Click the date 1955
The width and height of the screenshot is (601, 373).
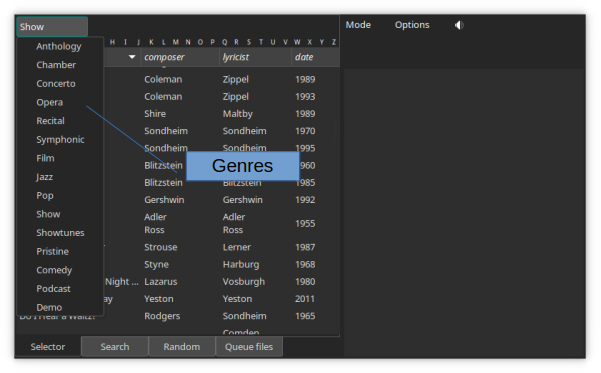(305, 223)
